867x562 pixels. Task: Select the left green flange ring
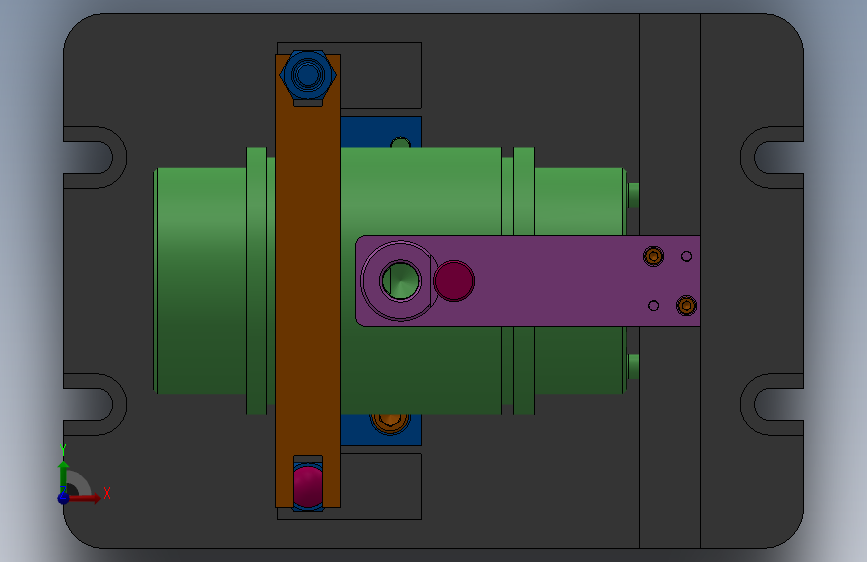click(257, 280)
